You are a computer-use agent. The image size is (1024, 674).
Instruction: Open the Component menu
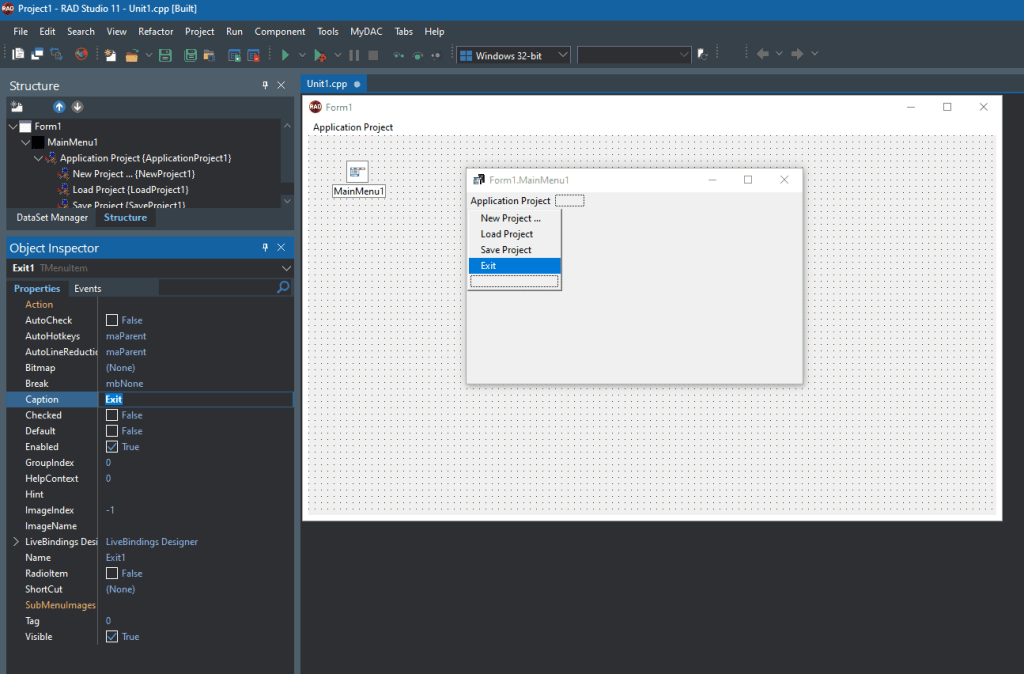pos(280,31)
